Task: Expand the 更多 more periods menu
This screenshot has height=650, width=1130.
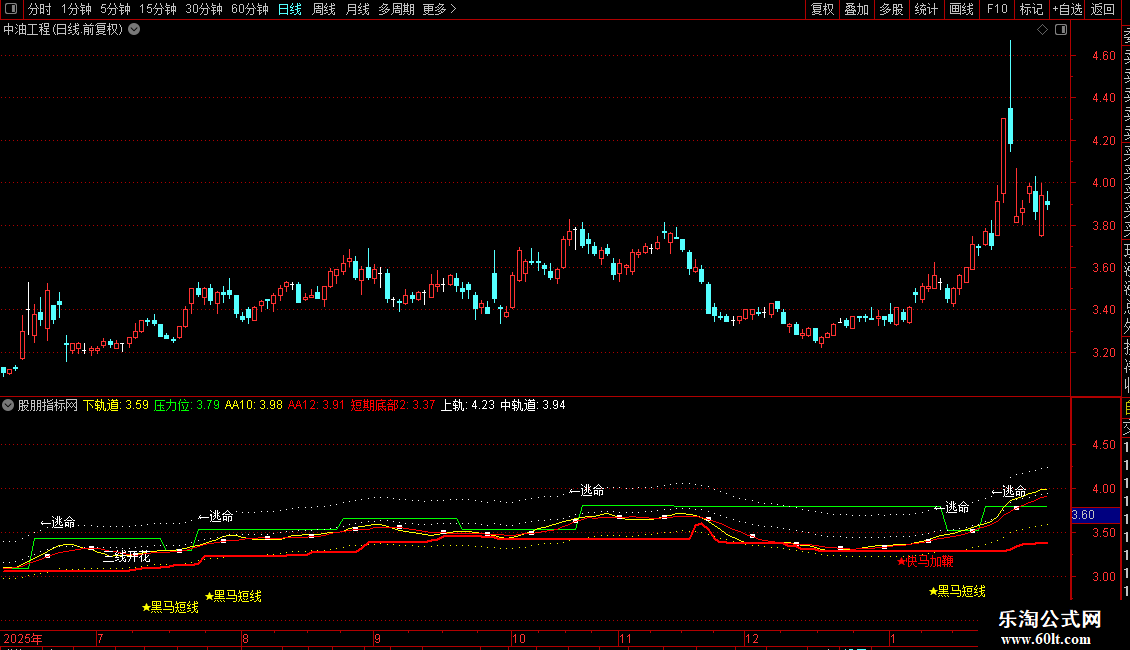Action: click(x=440, y=9)
